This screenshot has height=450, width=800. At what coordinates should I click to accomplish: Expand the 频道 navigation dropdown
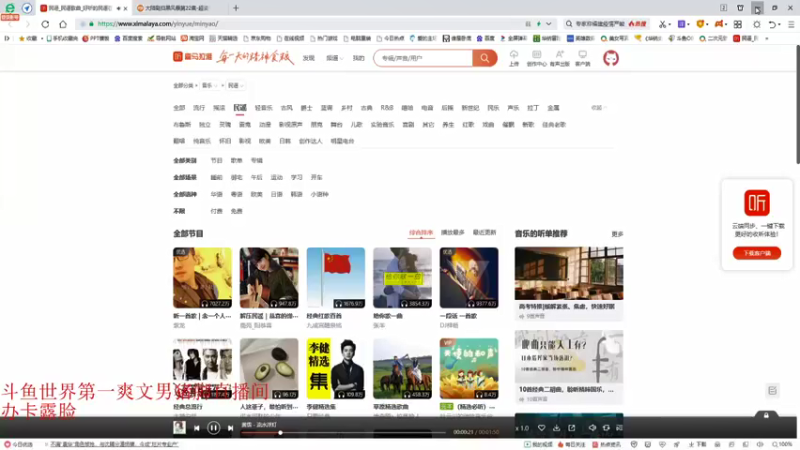coord(334,58)
